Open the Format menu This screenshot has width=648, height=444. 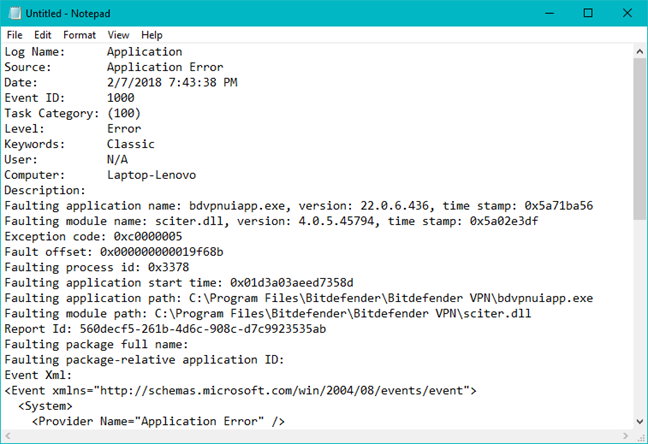click(79, 35)
